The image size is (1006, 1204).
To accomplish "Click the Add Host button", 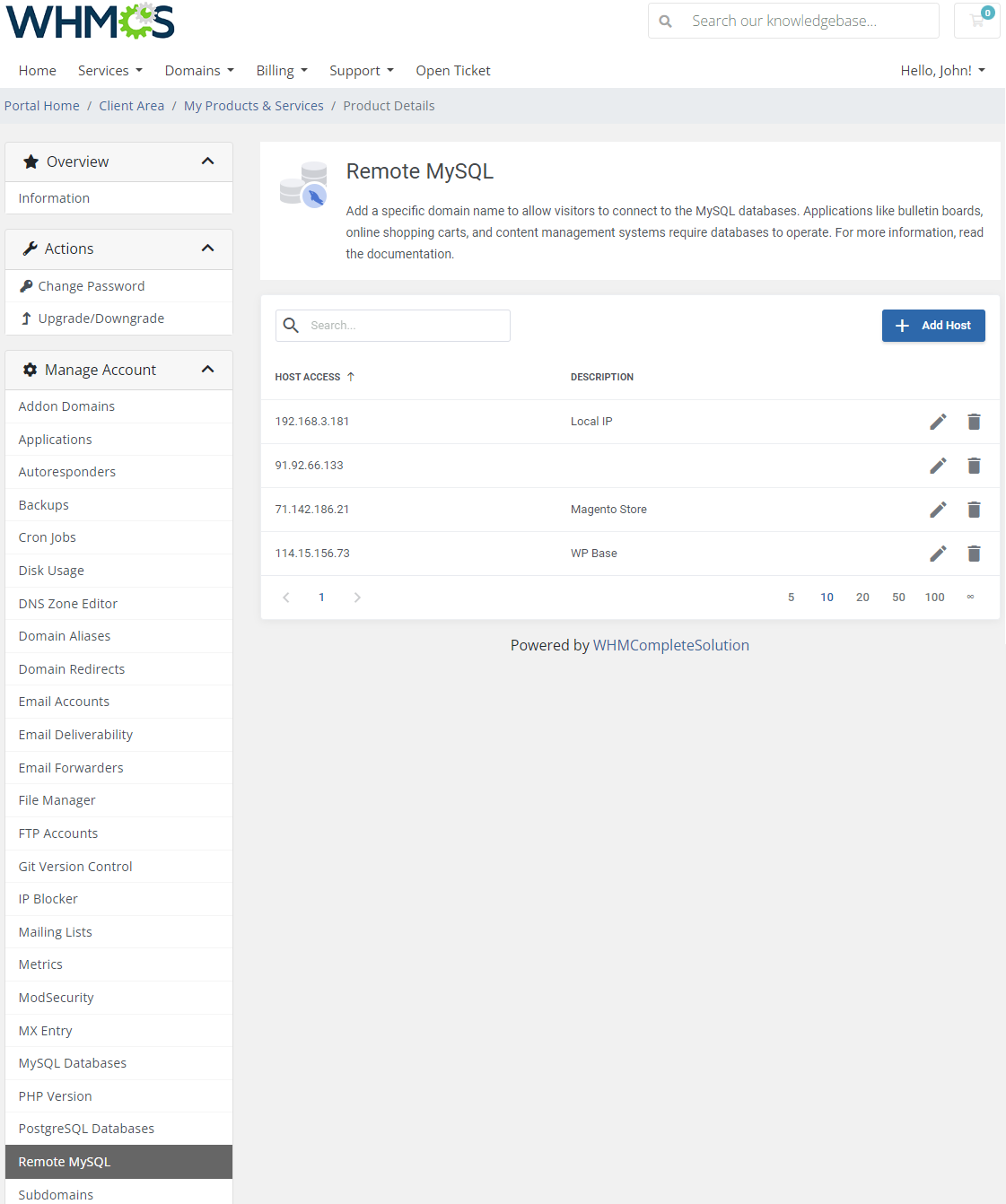I will (x=933, y=326).
